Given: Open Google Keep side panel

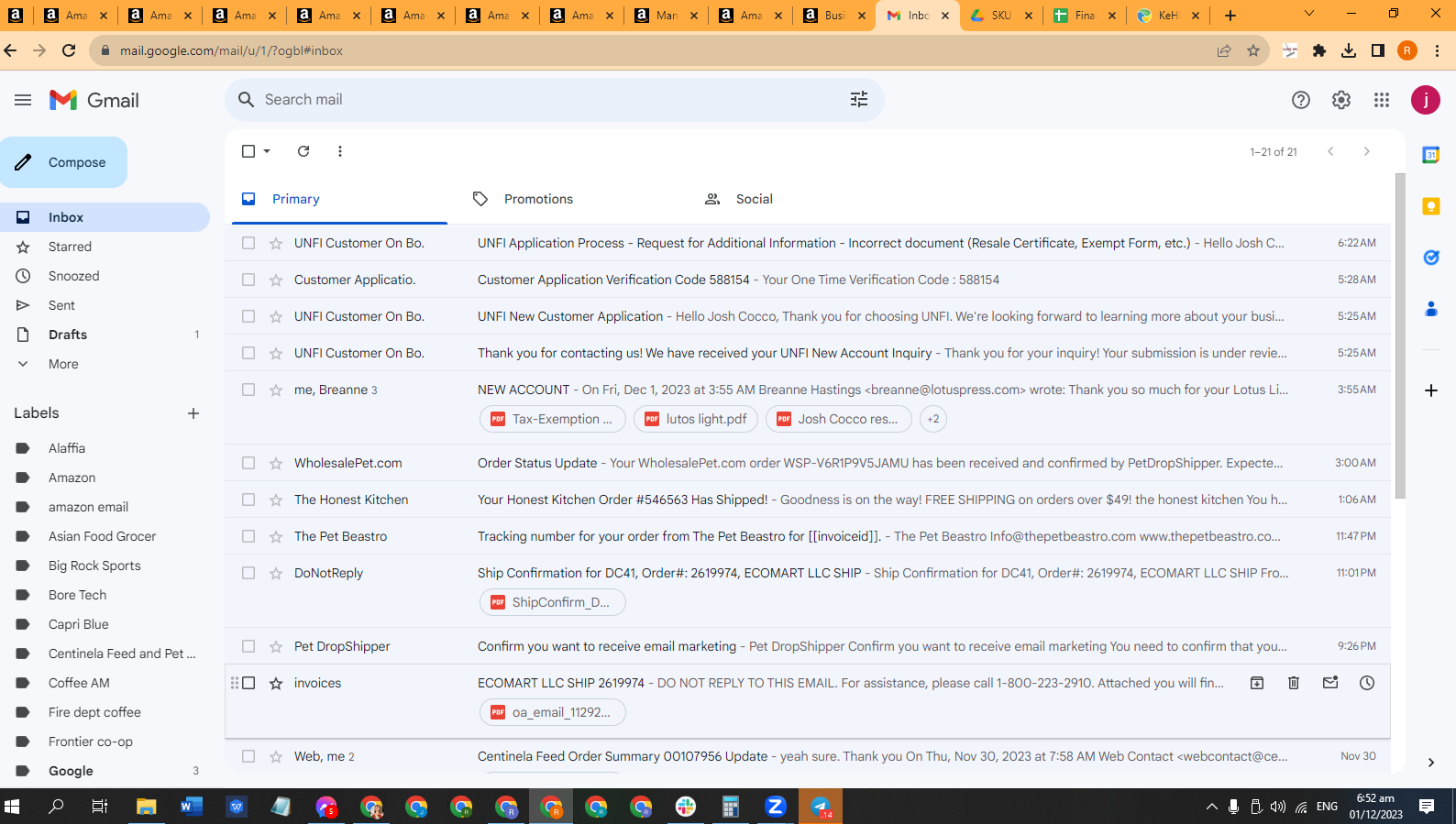Looking at the screenshot, I should click(x=1431, y=206).
